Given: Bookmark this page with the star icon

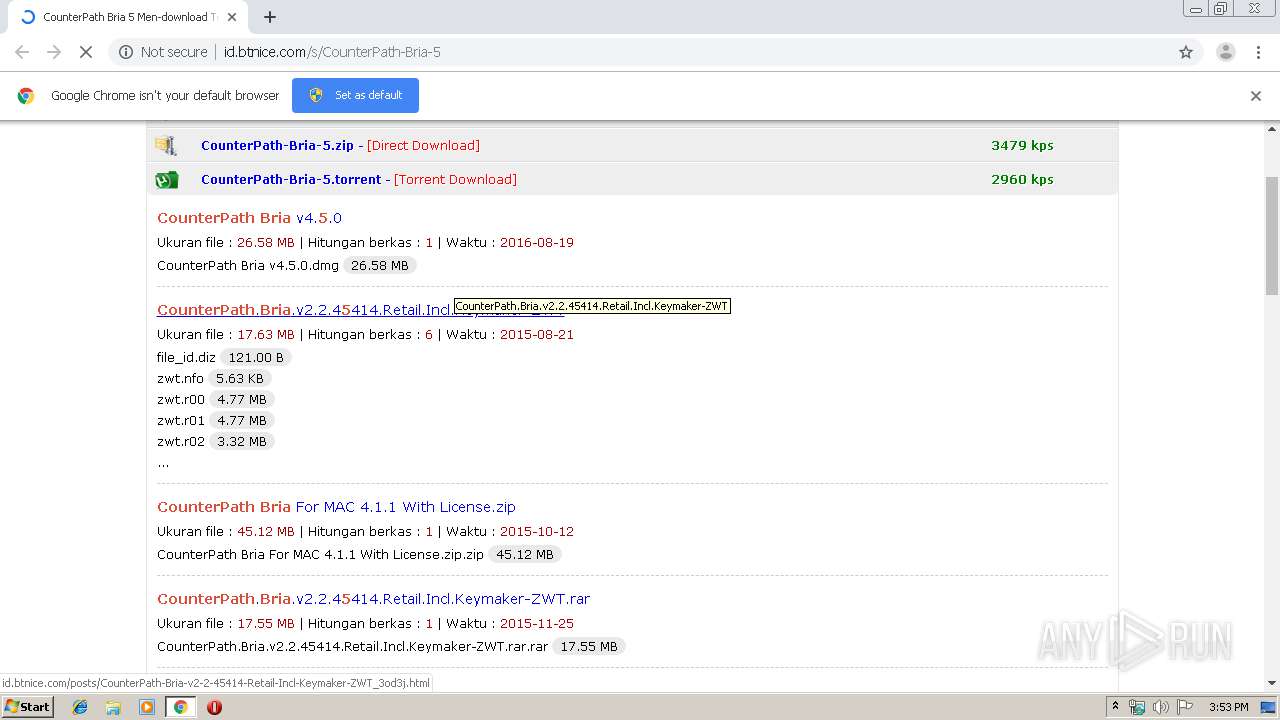Looking at the screenshot, I should coord(1186,52).
